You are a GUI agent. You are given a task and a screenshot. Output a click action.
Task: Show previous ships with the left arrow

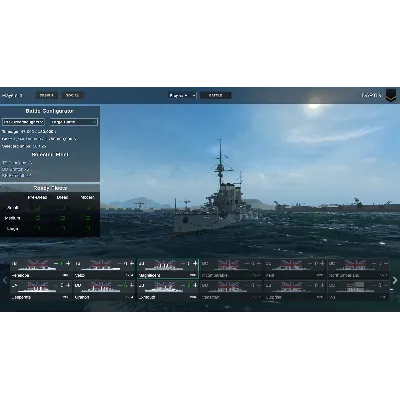(x=5, y=280)
